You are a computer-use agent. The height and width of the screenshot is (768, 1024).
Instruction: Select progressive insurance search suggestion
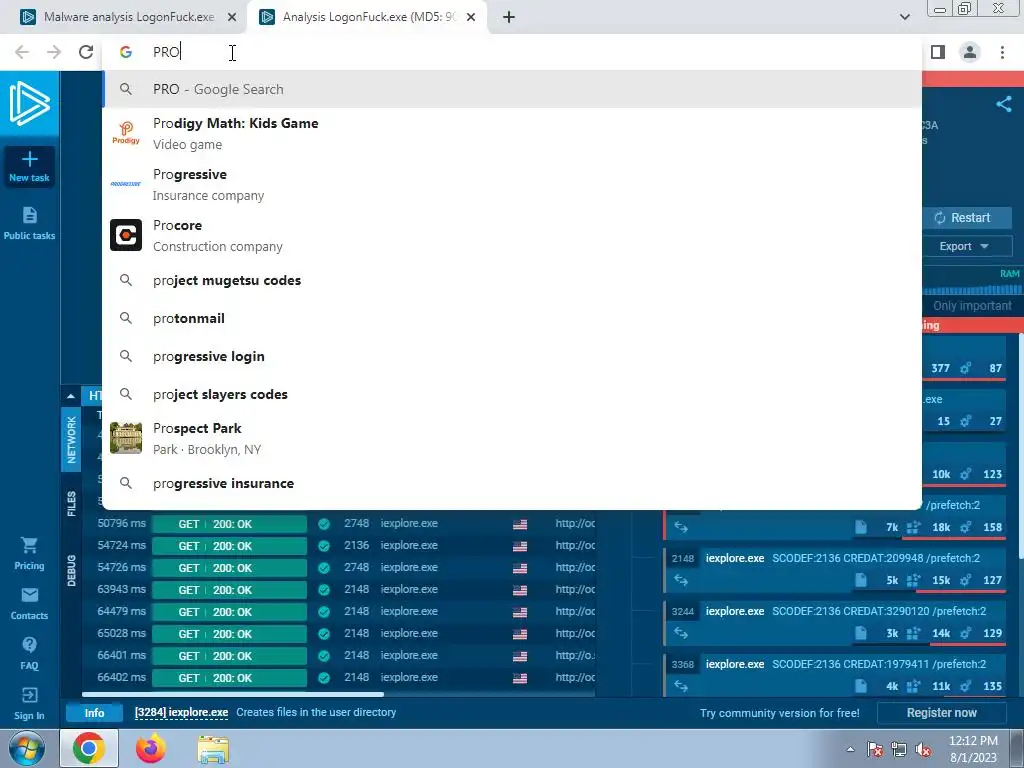512,483
